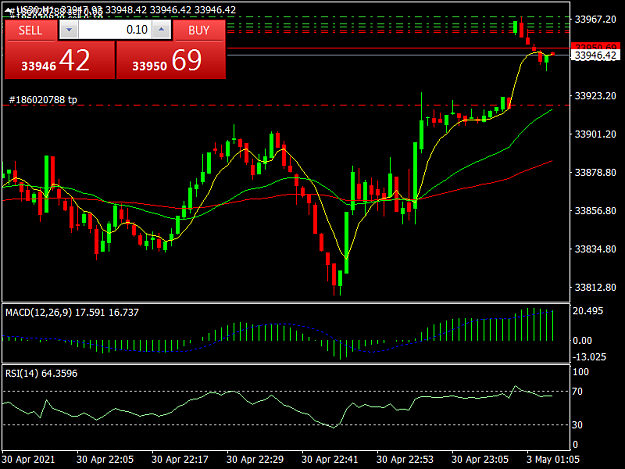Image resolution: width=625 pixels, height=469 pixels.
Task: Click the 30 Apr 22:53 time label
Action: point(405,459)
